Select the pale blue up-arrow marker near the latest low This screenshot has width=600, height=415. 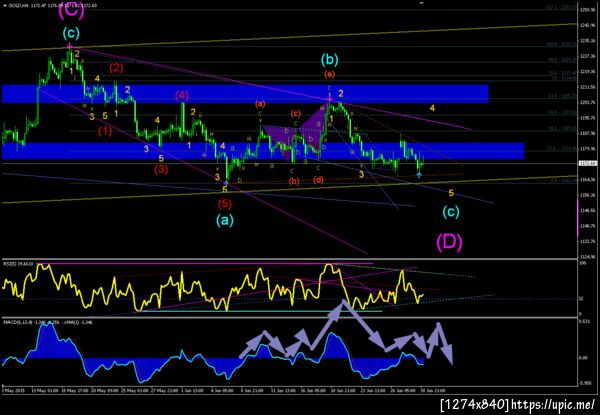tap(419, 175)
